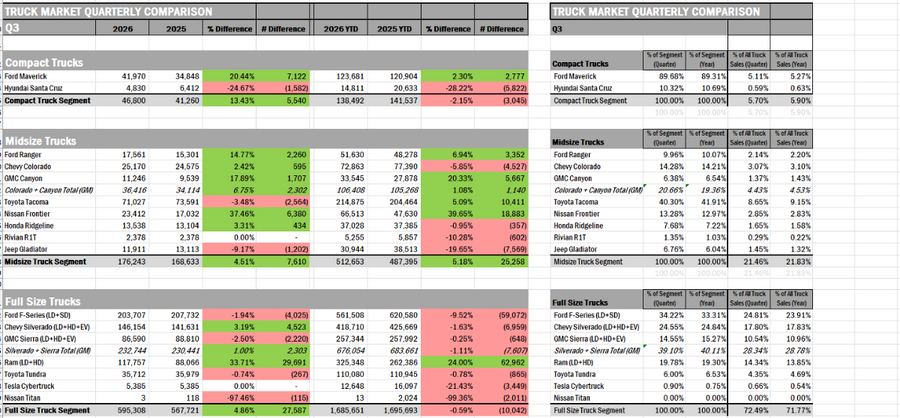Select GMC Sierra 2025 value 88,810
900x418 pixels.
pos(176,339)
